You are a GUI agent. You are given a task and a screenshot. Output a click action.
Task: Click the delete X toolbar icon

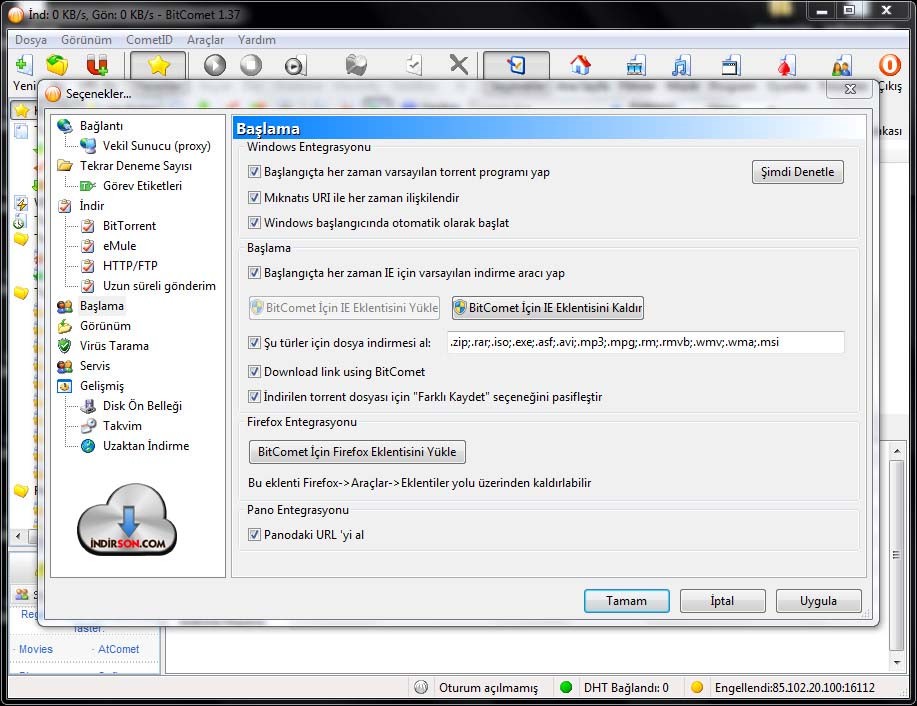coord(459,65)
